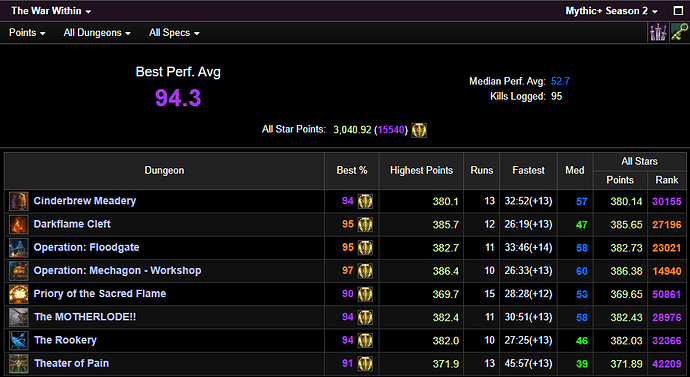Click fastest time 33:46(+14) for Operation: Floodgate
The width and height of the screenshot is (690, 377).
528,248
